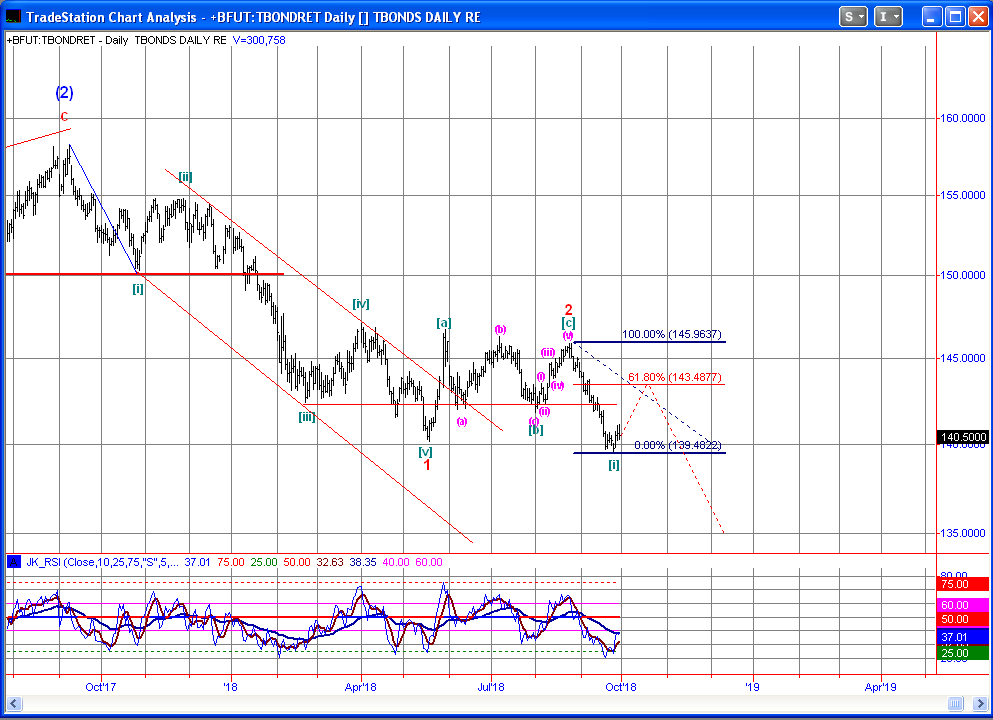Screen dimensions: 993x720
Task: Select the [iii] wave label
Action: pos(307,417)
